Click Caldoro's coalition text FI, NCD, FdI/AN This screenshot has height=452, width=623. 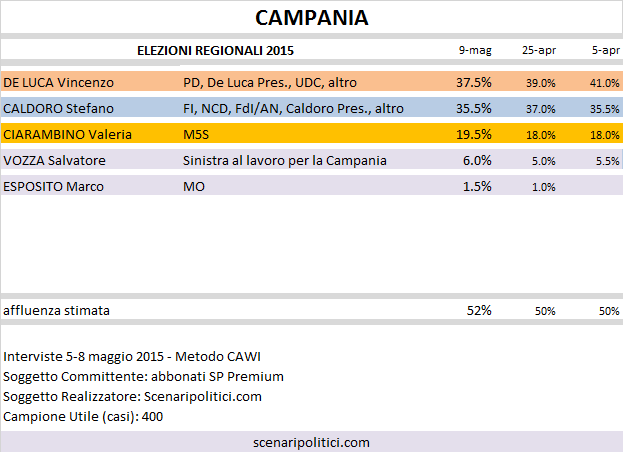click(x=232, y=108)
